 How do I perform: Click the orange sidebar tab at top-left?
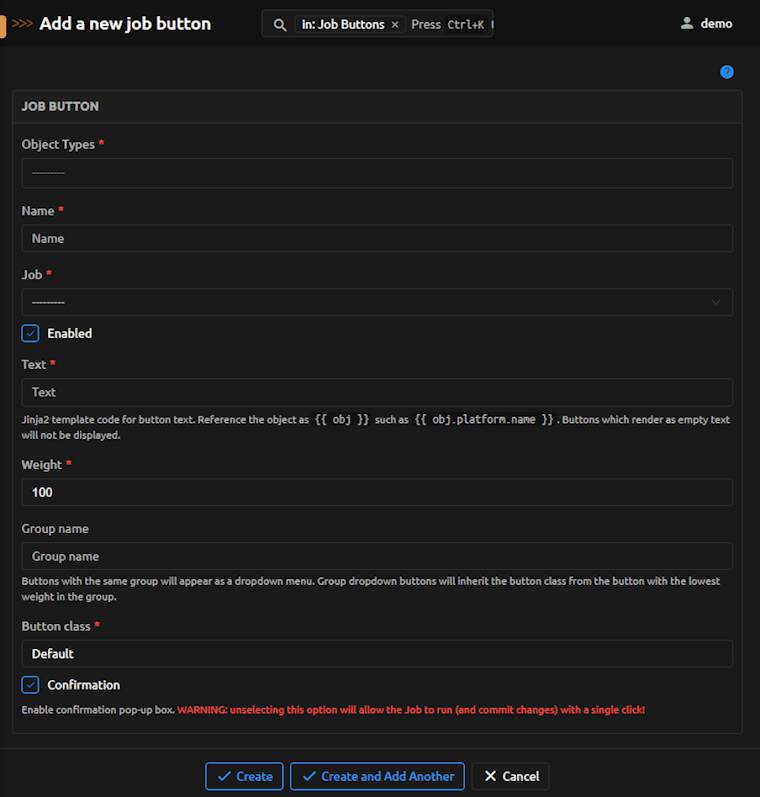(3, 24)
